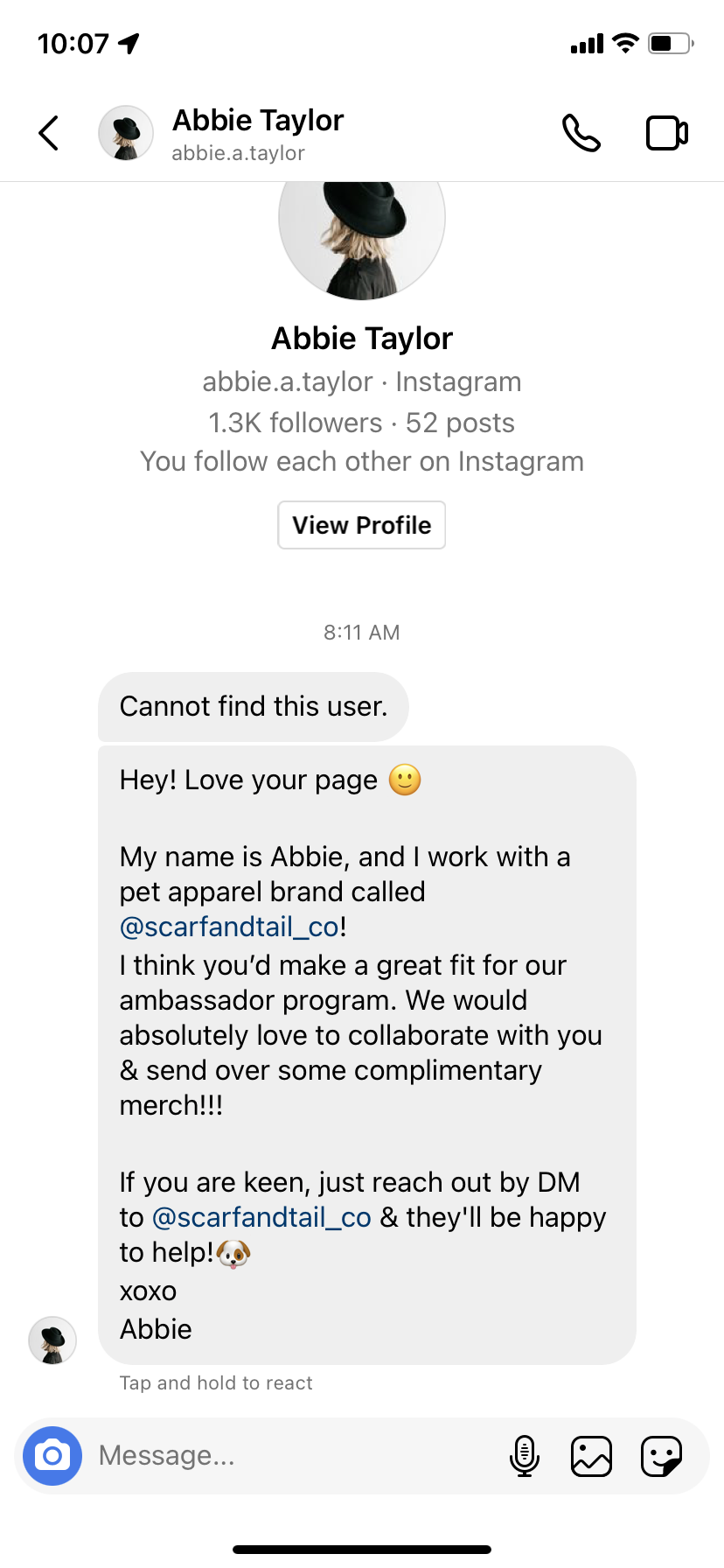Viewport: 724px width, 1568px height.
Task: Tap the bold Abbie Taylor profile name
Action: [x=362, y=339]
